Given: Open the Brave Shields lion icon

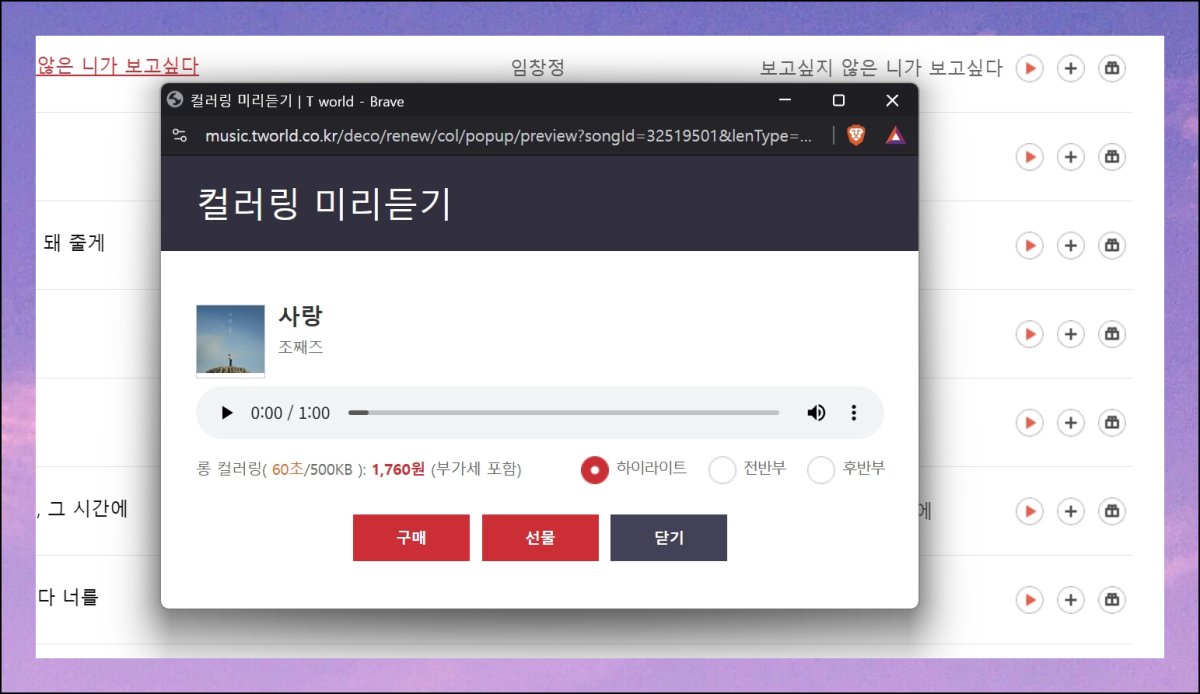Looking at the screenshot, I should point(856,136).
